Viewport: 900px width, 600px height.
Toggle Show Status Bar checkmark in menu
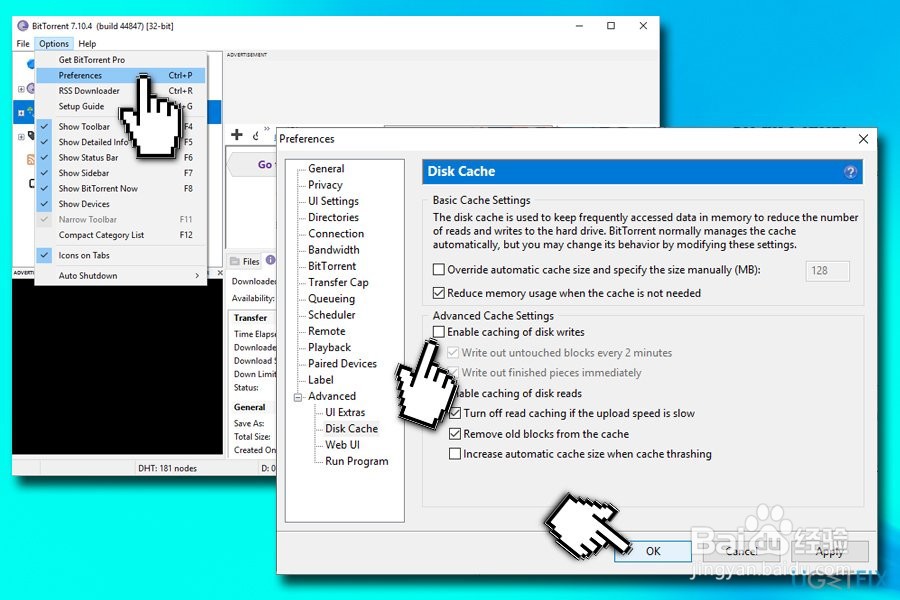(x=44, y=157)
